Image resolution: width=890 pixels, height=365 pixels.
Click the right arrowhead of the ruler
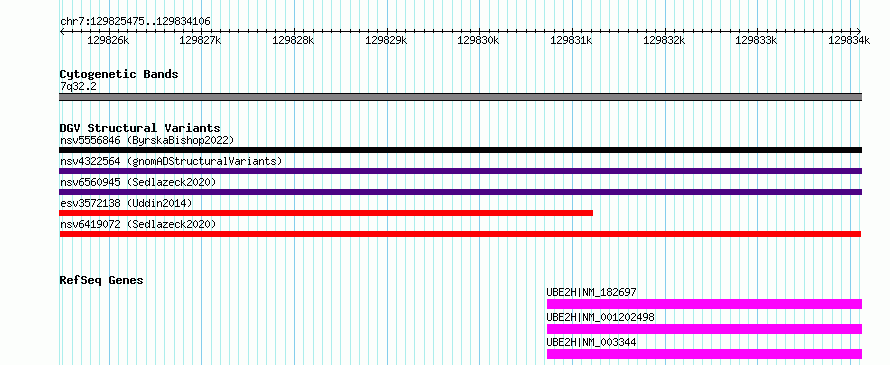click(859, 31)
